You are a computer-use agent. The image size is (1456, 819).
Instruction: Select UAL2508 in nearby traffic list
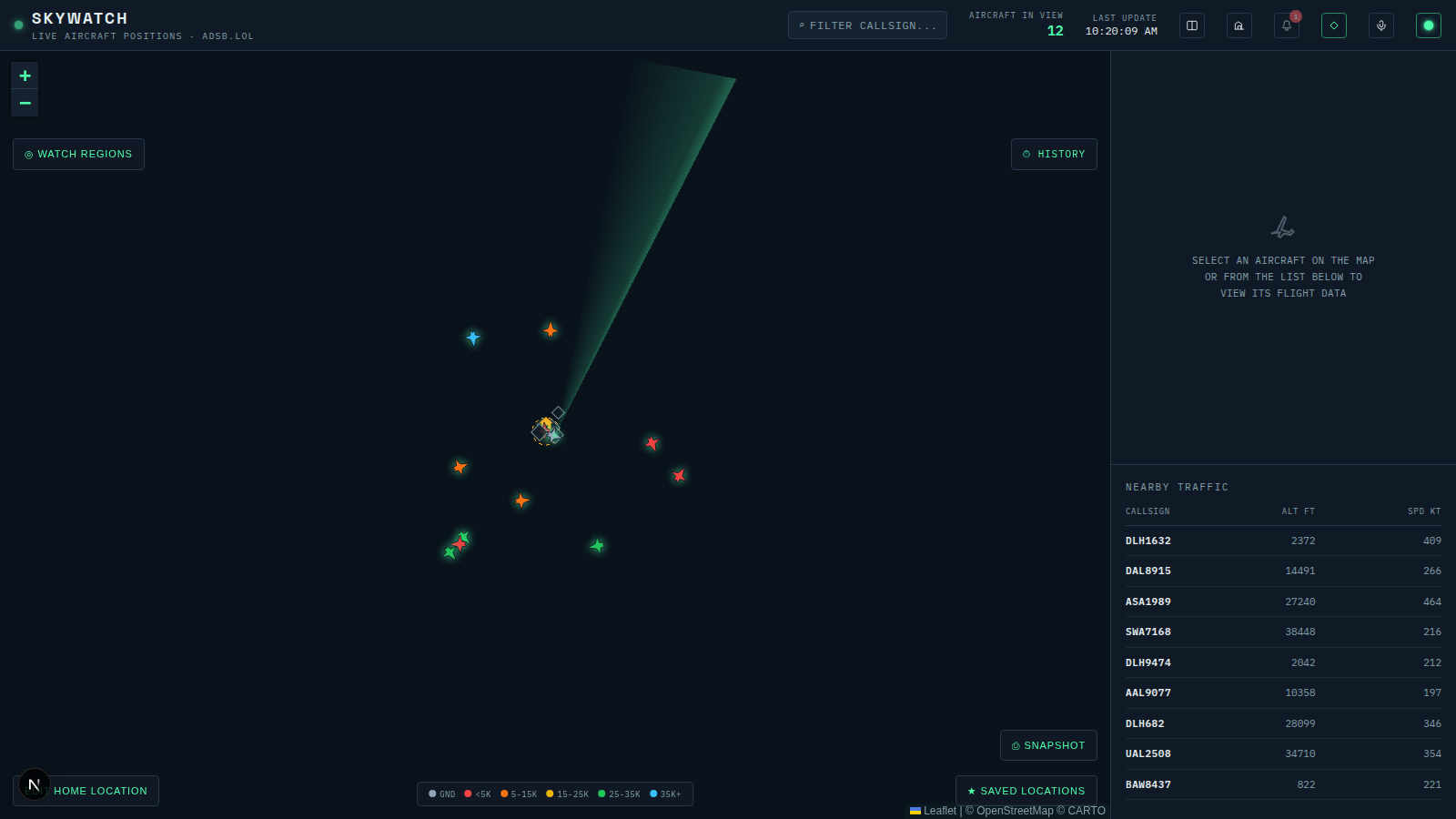coord(1283,753)
